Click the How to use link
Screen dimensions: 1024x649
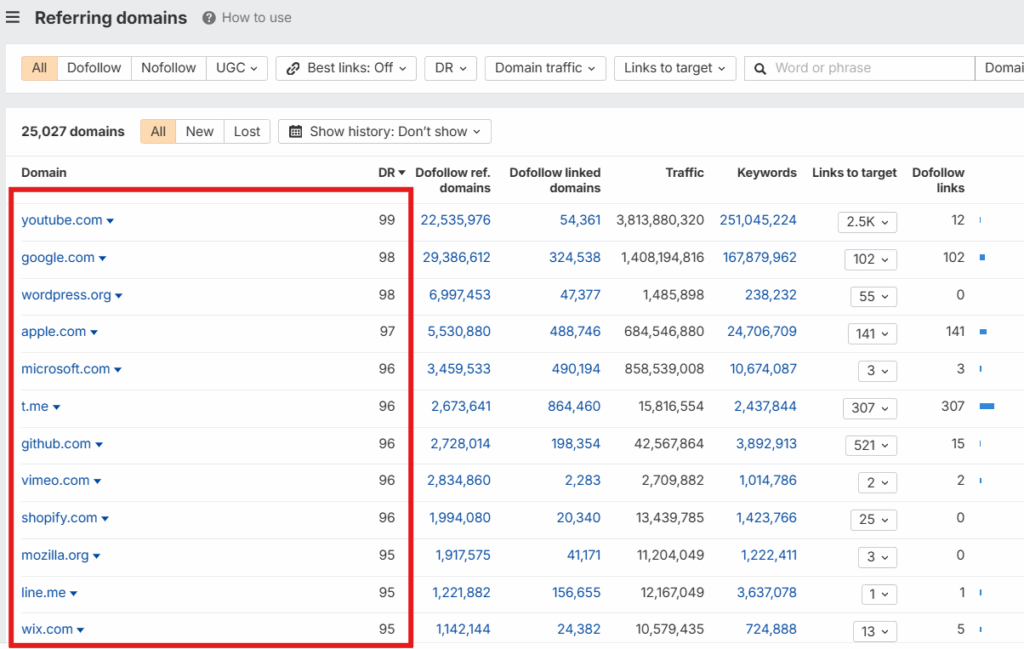coord(257,18)
